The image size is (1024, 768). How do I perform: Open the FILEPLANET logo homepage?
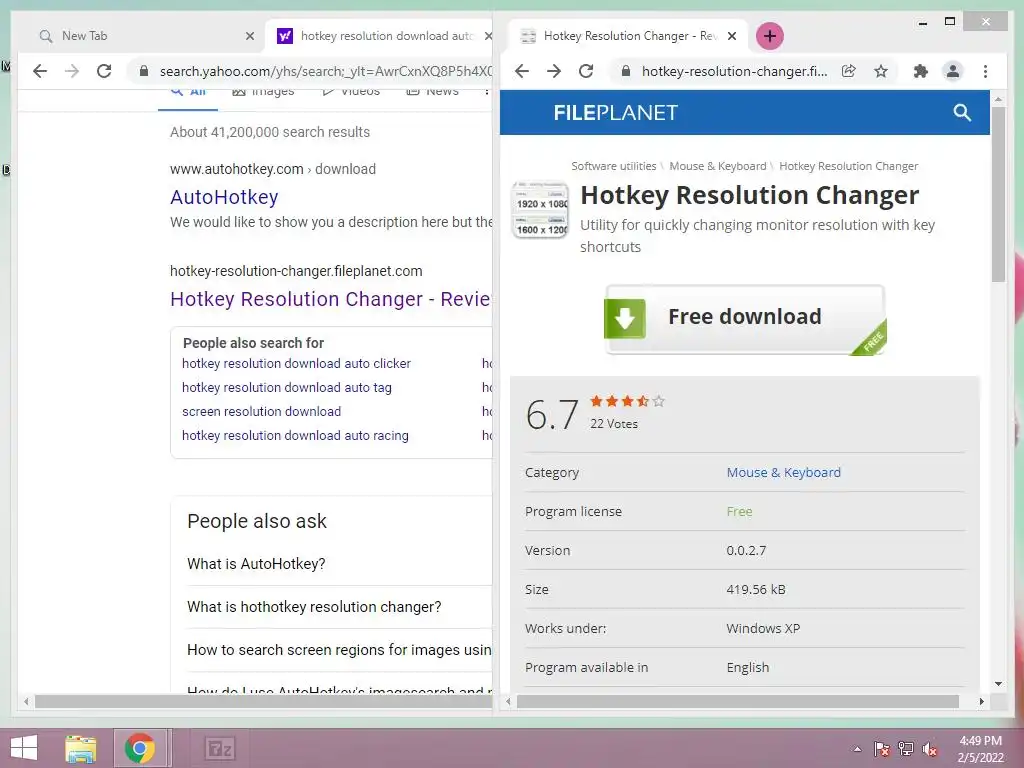[x=615, y=113]
